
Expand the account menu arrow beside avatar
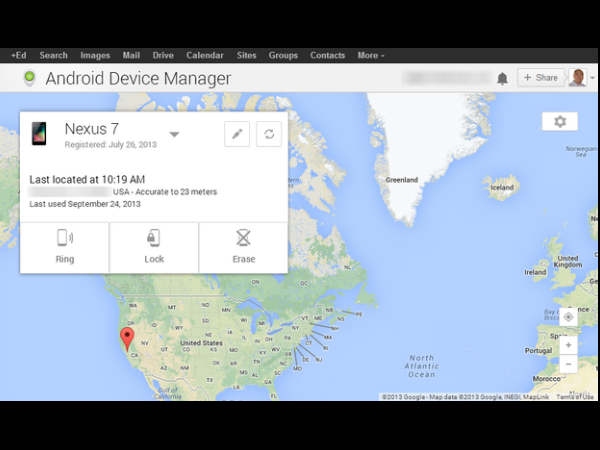tap(592, 78)
